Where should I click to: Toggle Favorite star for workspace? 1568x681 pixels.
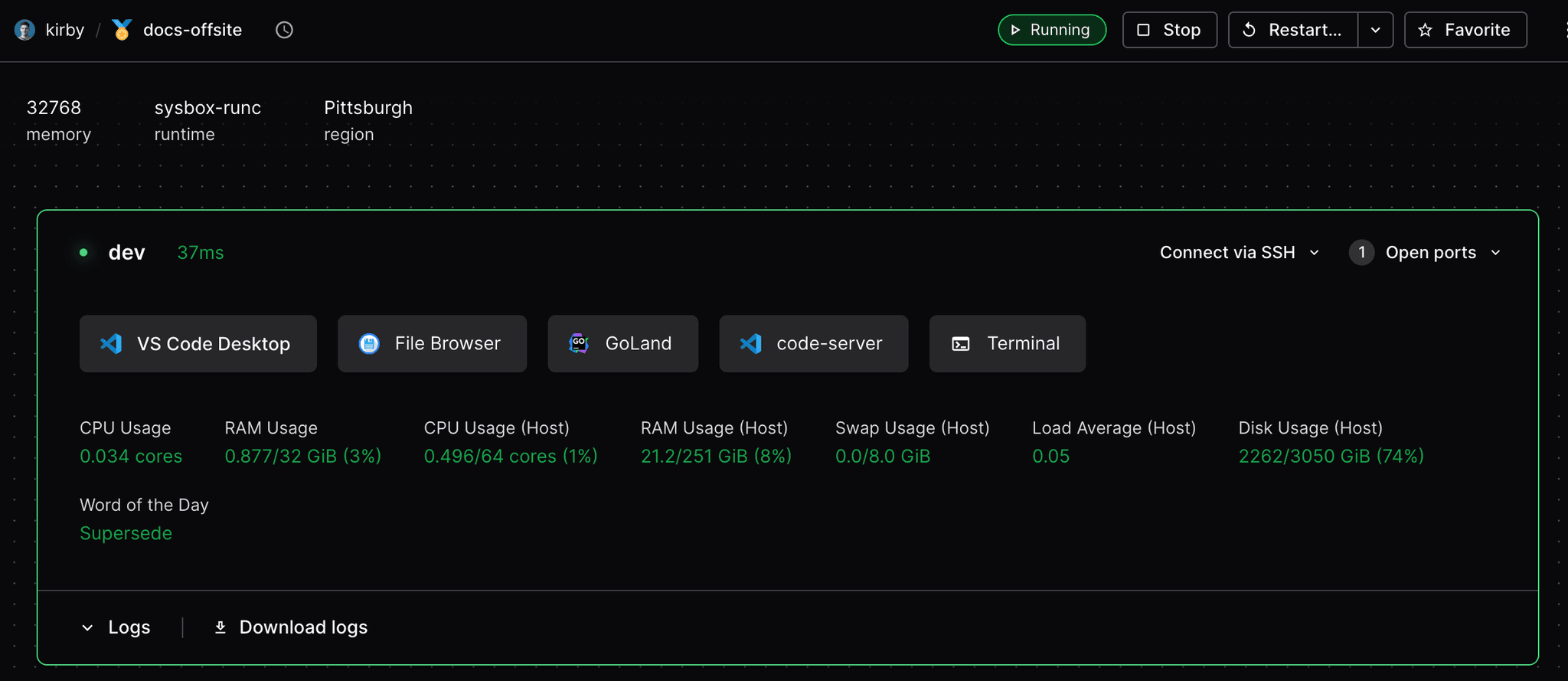click(1465, 30)
